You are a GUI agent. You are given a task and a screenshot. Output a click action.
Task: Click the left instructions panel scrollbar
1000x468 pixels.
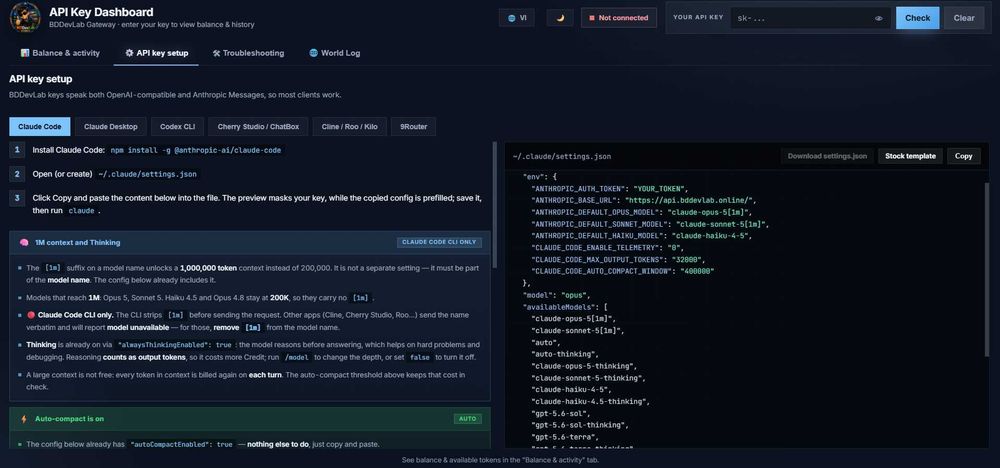click(x=494, y=204)
